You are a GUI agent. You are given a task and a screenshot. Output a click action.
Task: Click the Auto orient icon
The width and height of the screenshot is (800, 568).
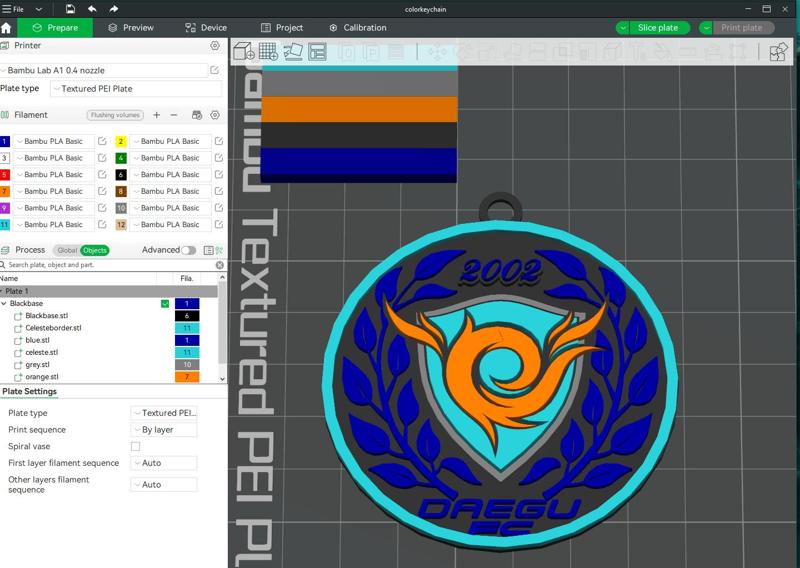[293, 52]
